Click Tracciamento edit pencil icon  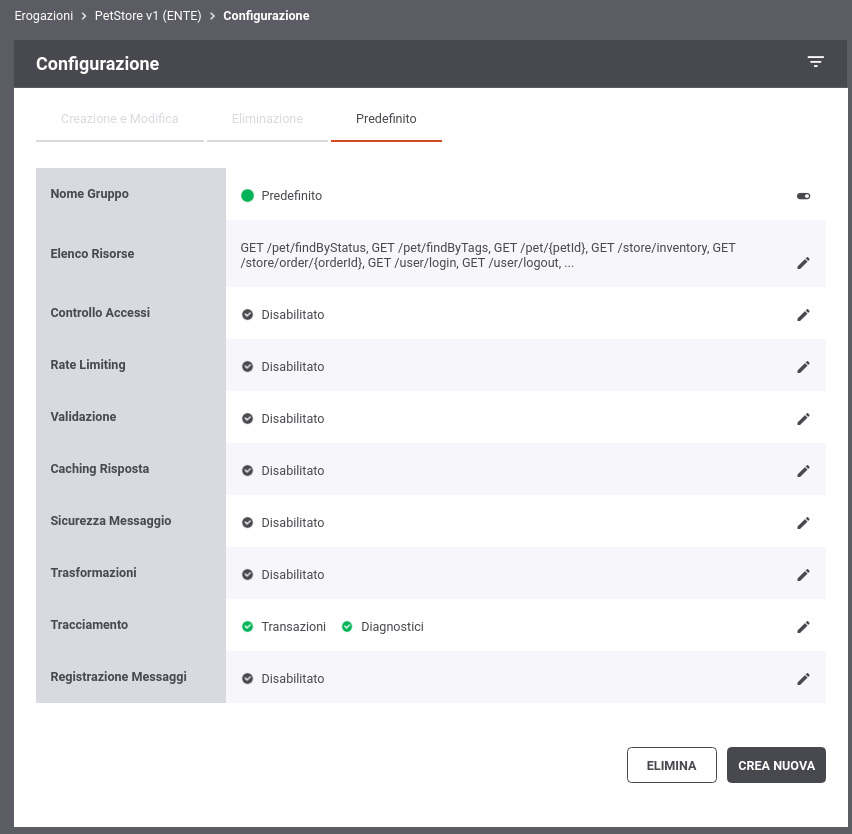point(803,627)
